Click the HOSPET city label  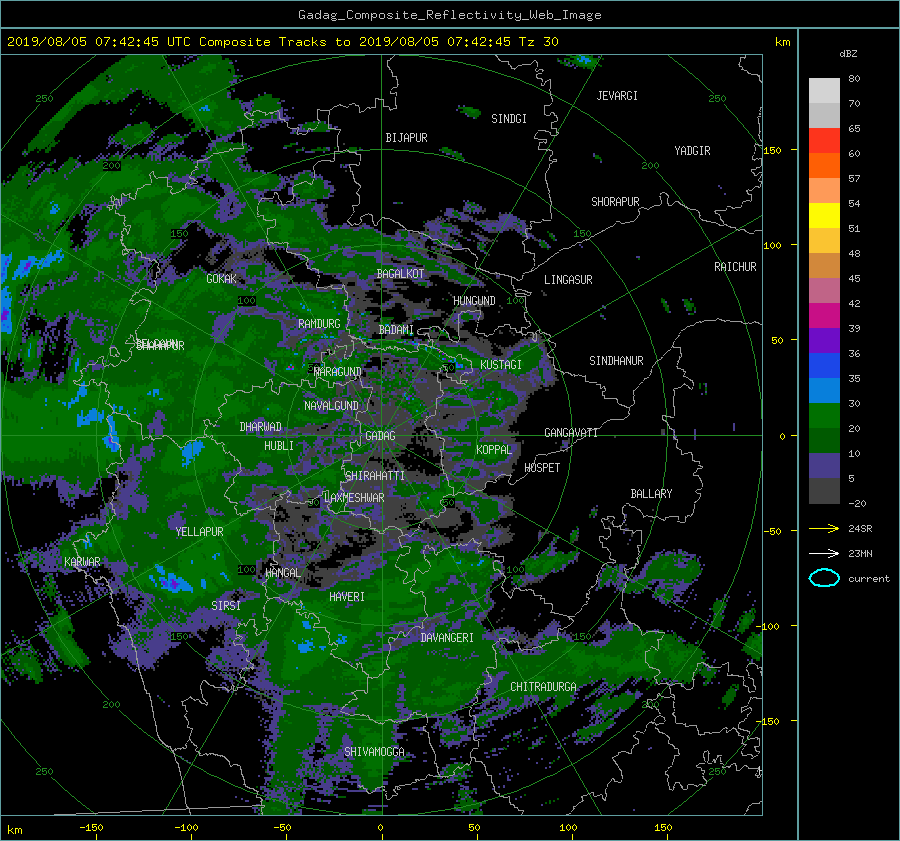[x=542, y=468]
